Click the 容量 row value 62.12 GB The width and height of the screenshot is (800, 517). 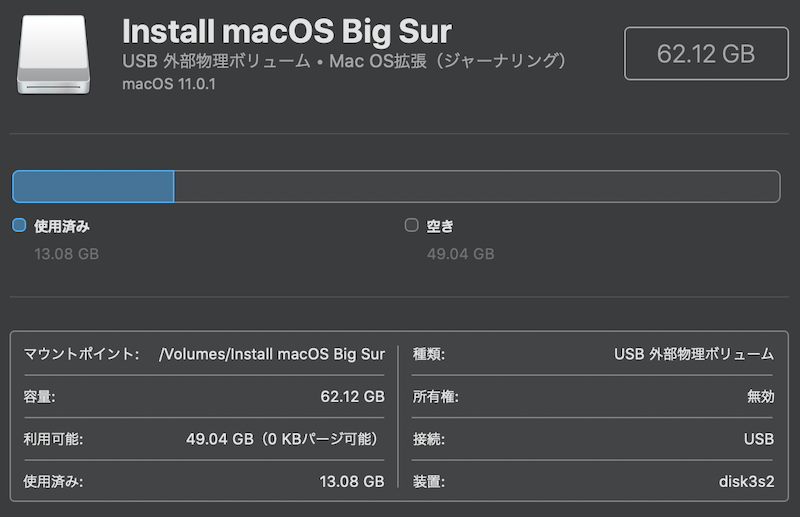pyautogui.click(x=352, y=397)
